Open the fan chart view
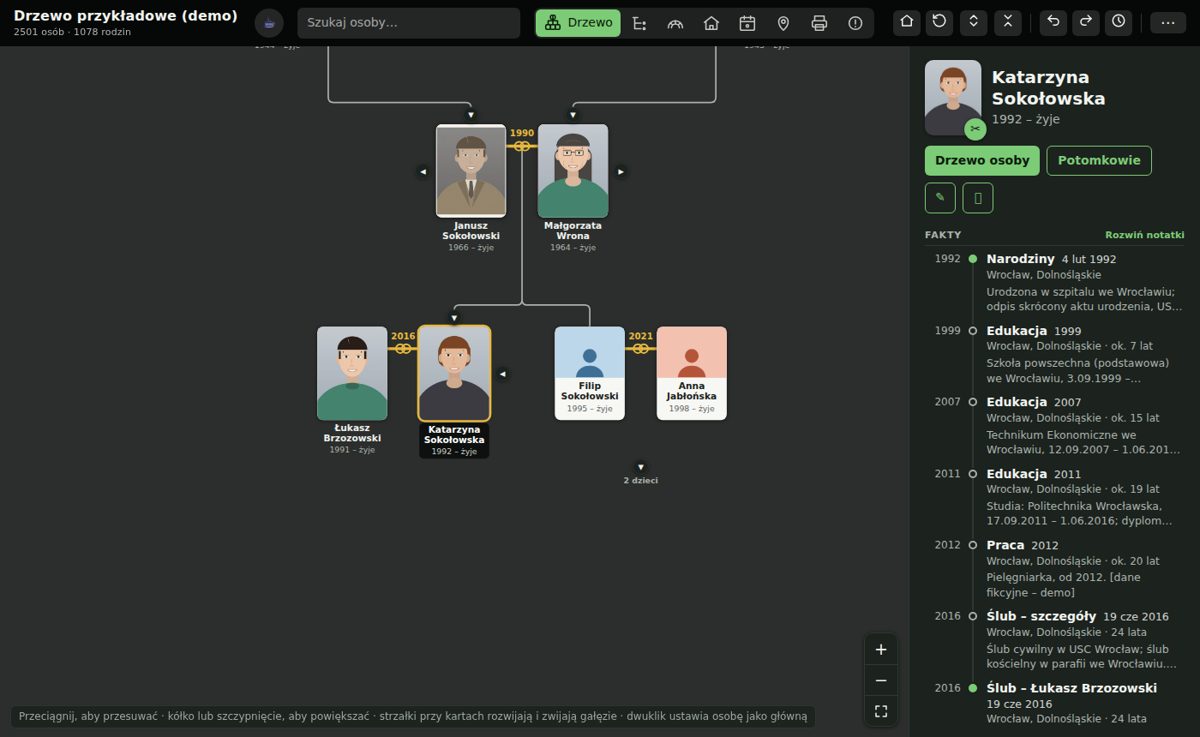This screenshot has width=1200, height=737. pyautogui.click(x=675, y=23)
